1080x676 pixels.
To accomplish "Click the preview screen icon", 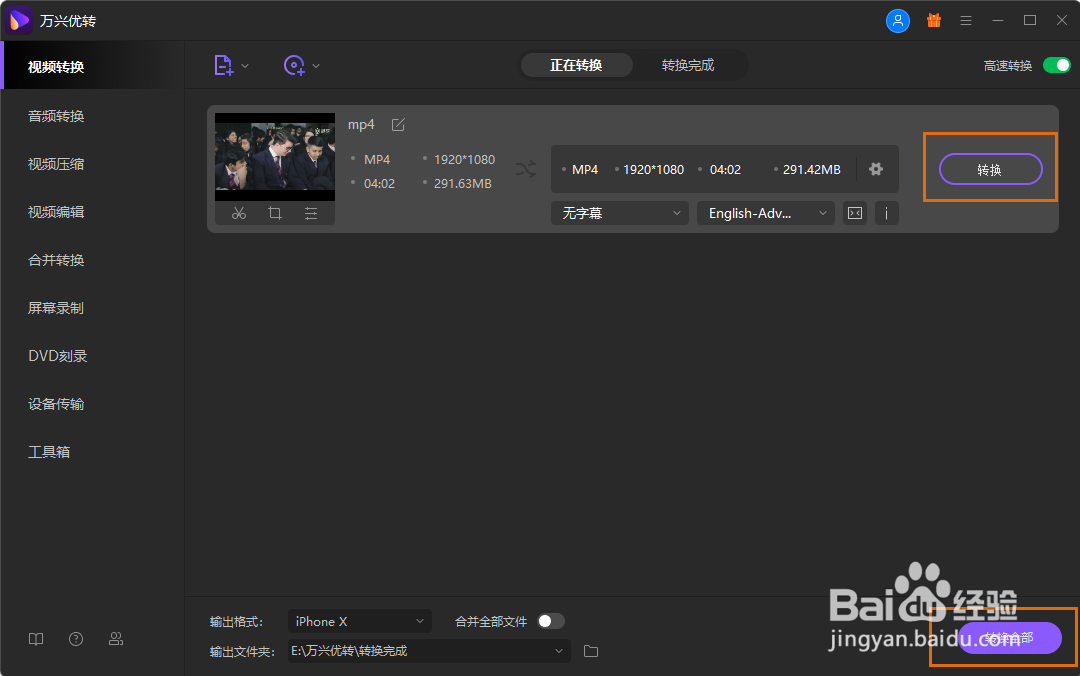I will click(x=855, y=213).
